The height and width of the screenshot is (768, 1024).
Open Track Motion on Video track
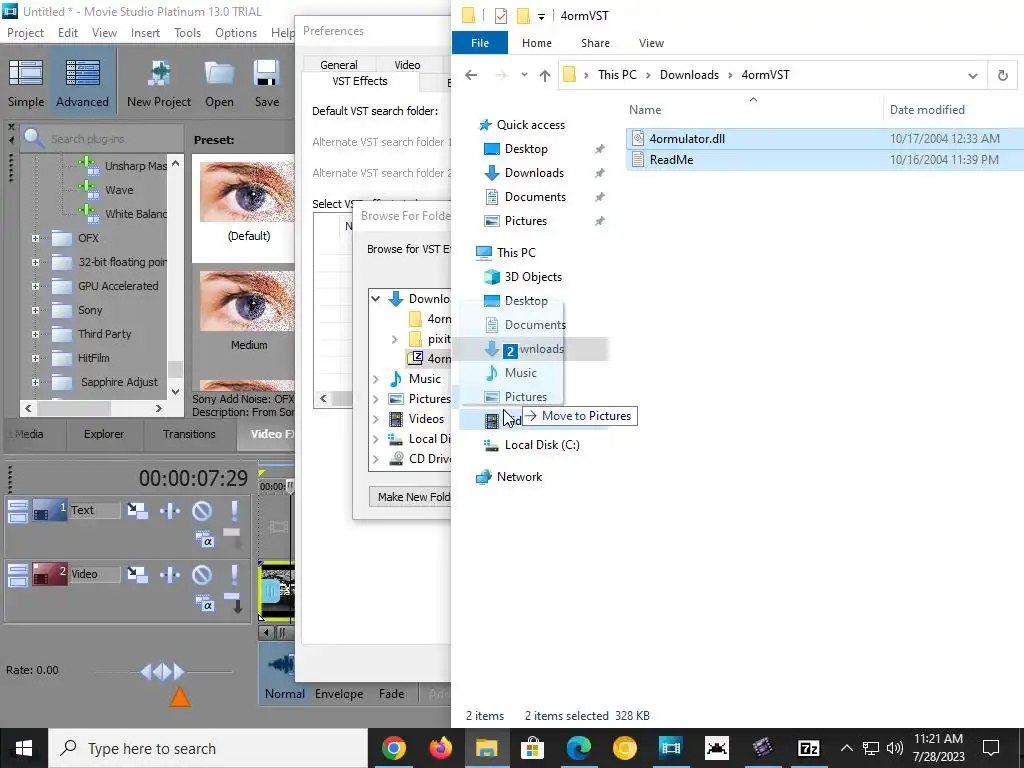click(137, 574)
